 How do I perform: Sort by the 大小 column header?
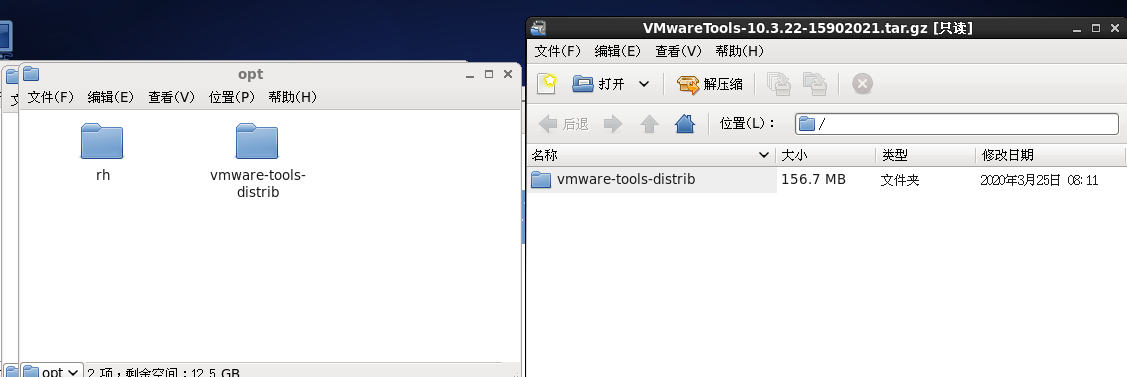(825, 155)
